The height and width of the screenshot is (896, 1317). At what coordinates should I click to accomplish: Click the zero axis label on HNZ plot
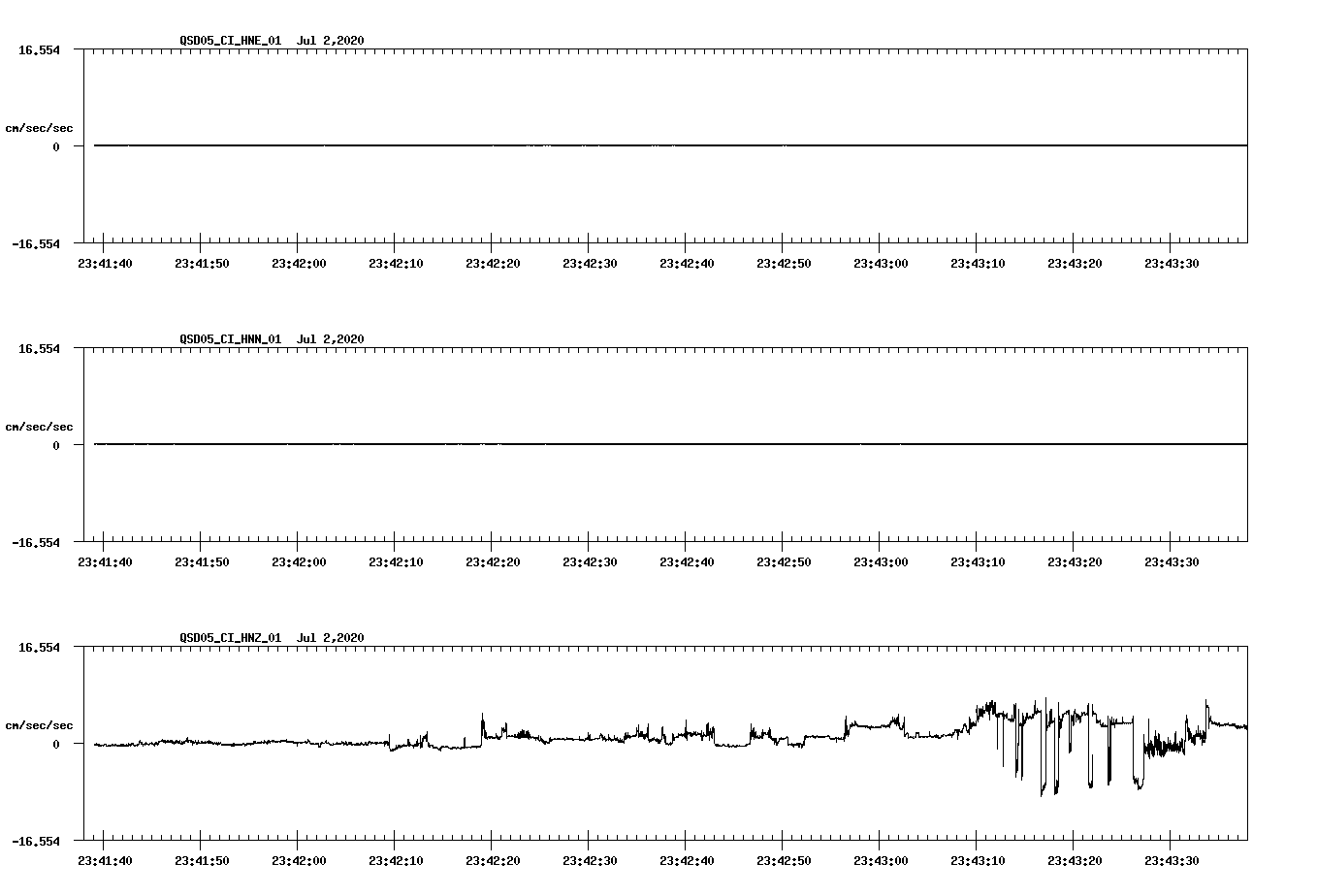(56, 745)
